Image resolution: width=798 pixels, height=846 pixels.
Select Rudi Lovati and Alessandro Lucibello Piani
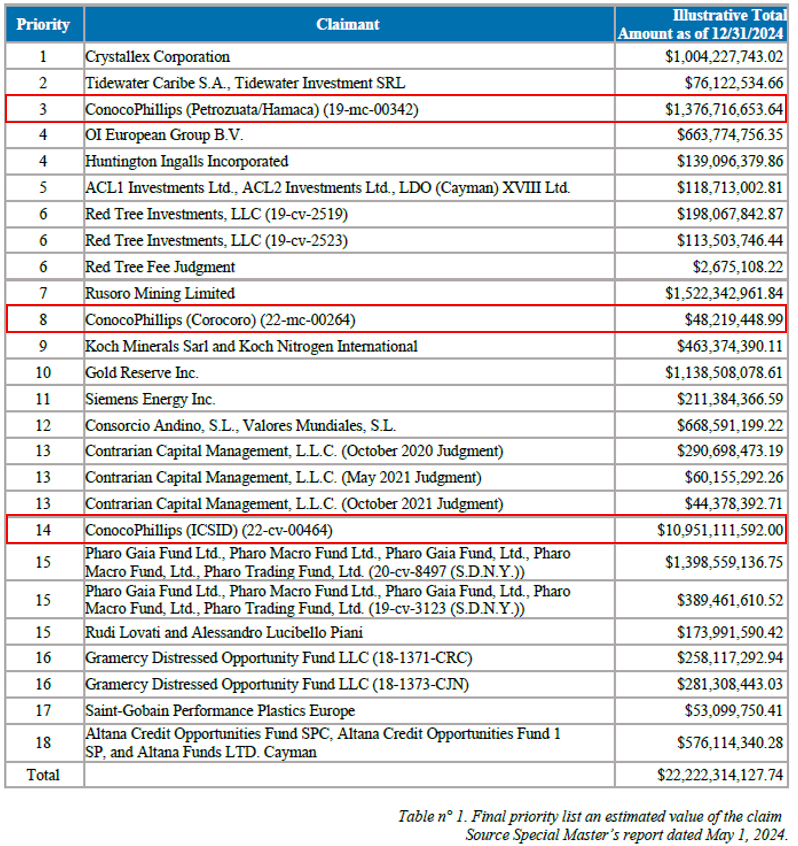coord(349,632)
